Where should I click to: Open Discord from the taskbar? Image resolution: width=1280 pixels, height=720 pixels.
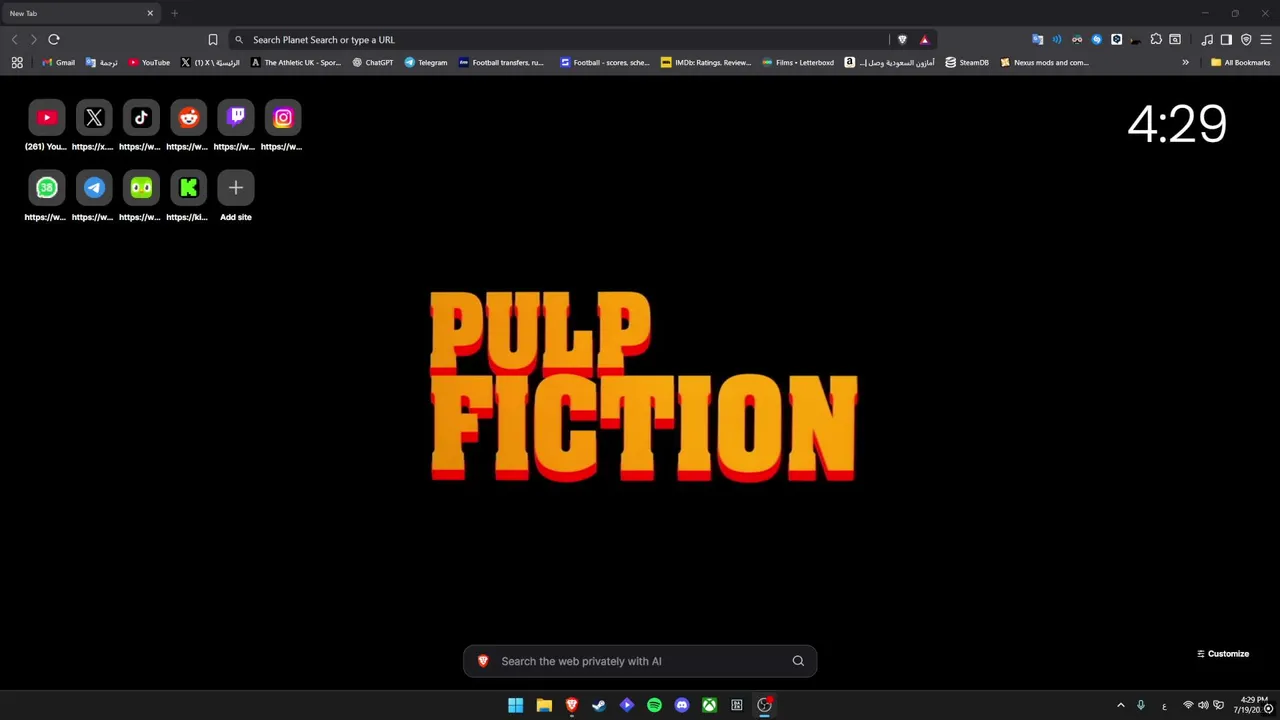coord(682,705)
